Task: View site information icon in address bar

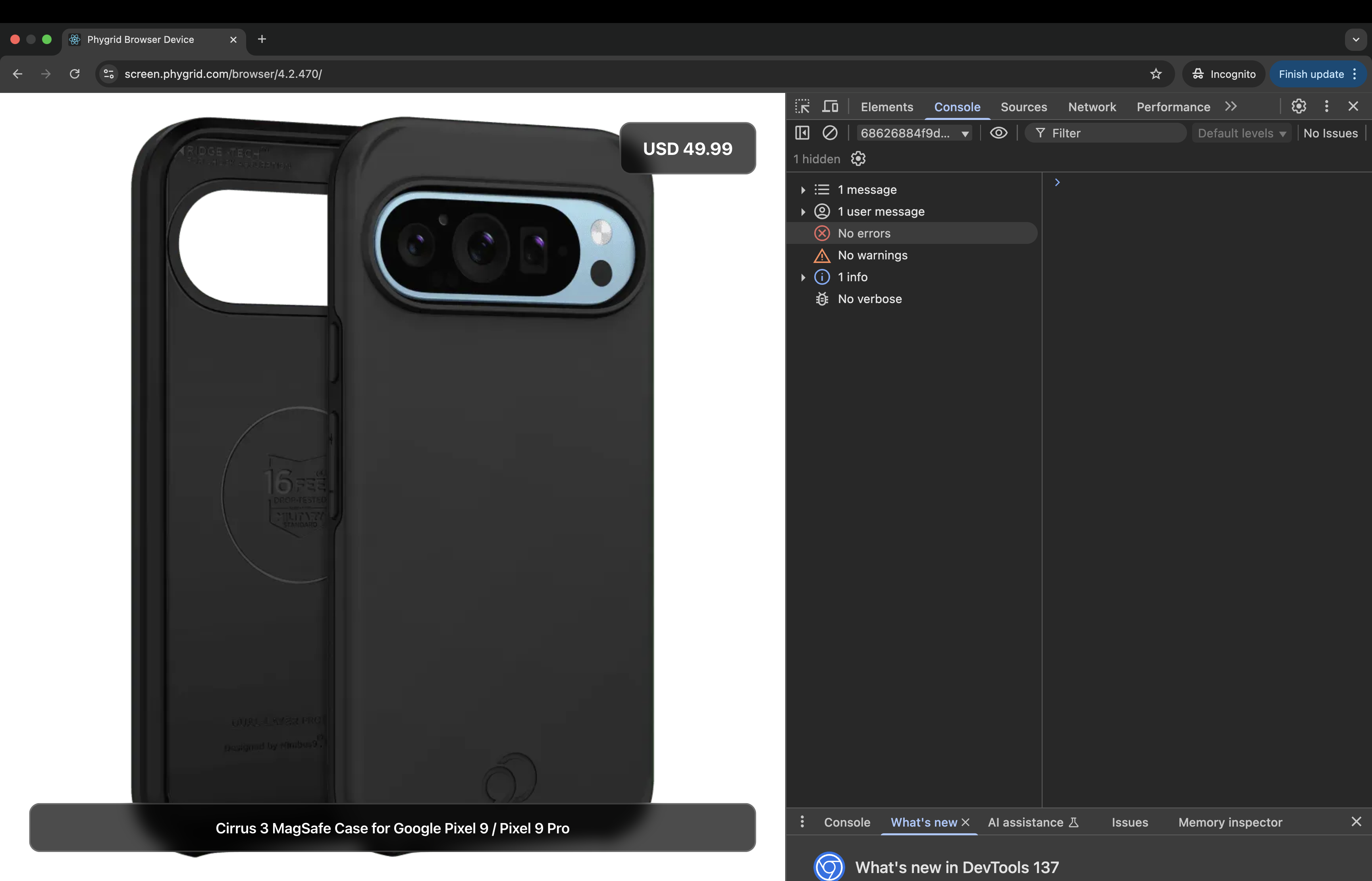Action: point(109,74)
